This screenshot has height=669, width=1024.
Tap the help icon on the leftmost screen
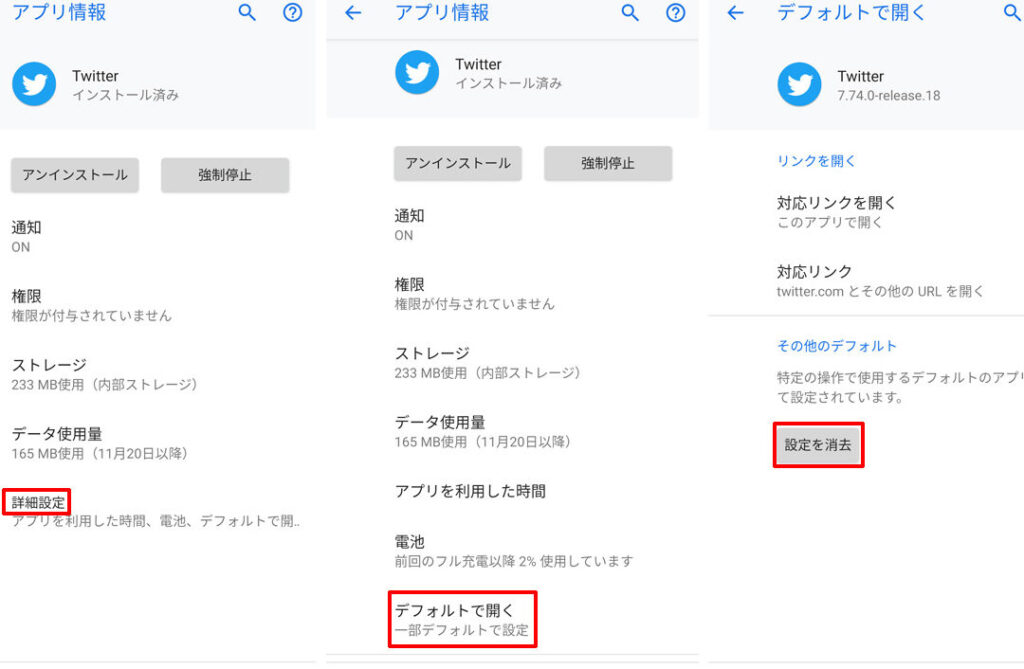coord(292,13)
